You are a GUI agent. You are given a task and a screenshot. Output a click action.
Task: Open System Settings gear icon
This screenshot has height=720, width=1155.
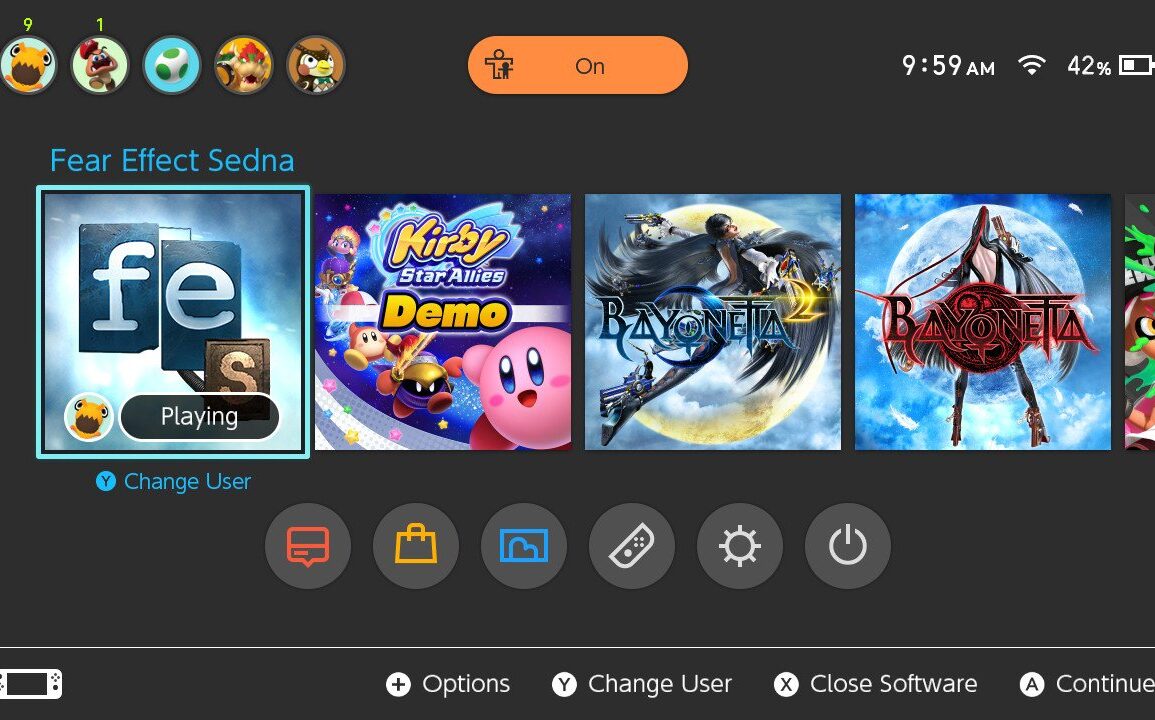740,546
